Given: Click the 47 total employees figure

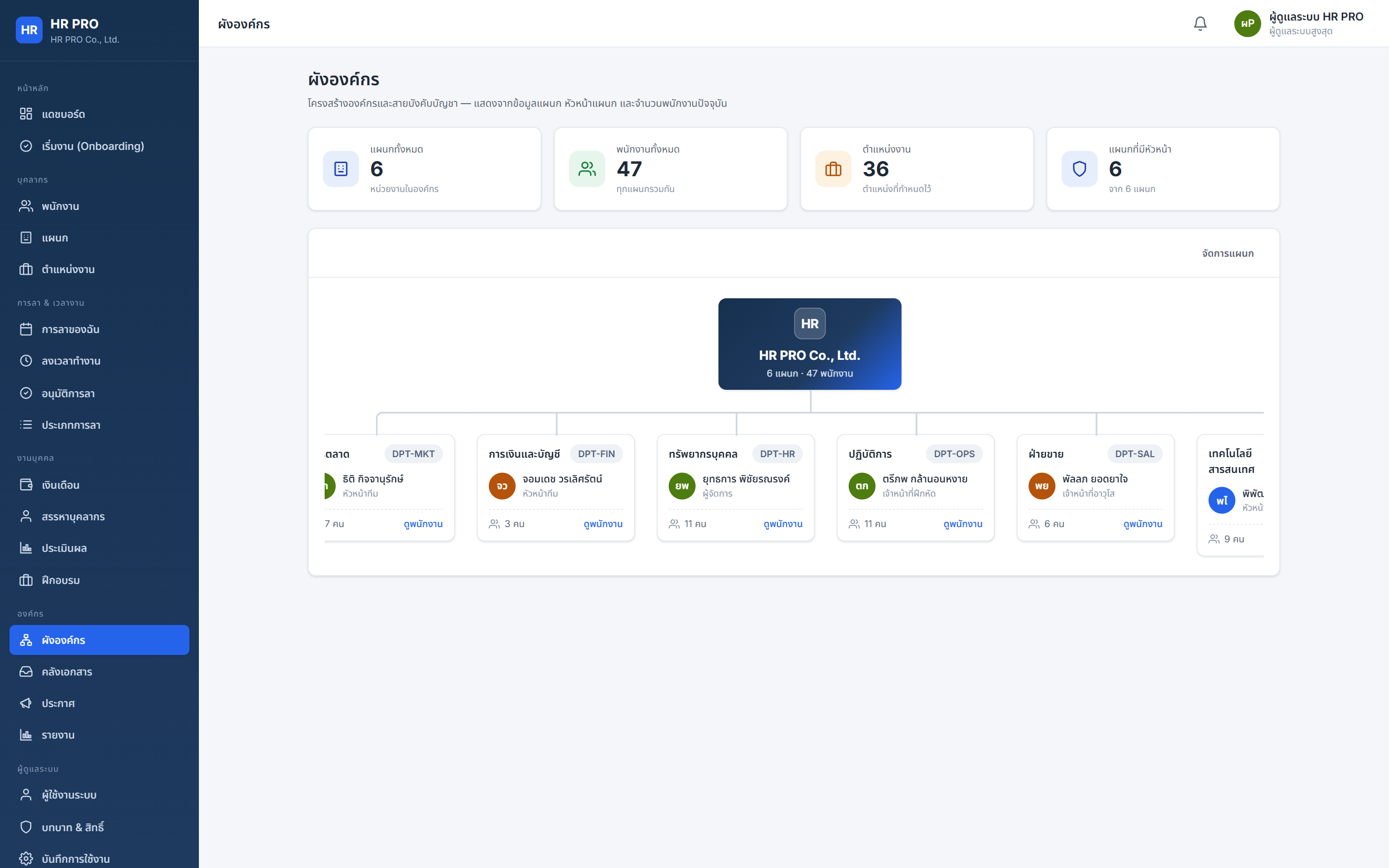Looking at the screenshot, I should [x=629, y=169].
